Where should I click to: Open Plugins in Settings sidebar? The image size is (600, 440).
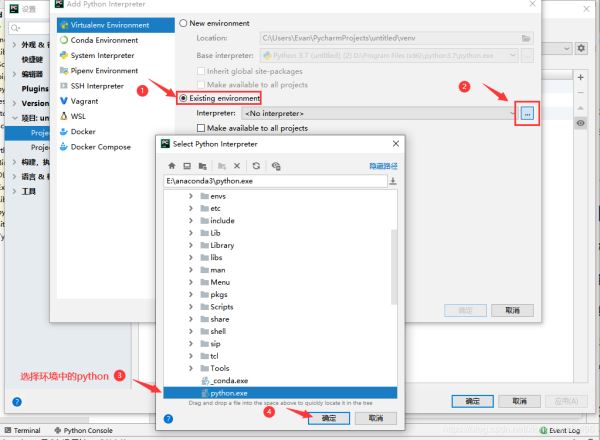(x=35, y=89)
